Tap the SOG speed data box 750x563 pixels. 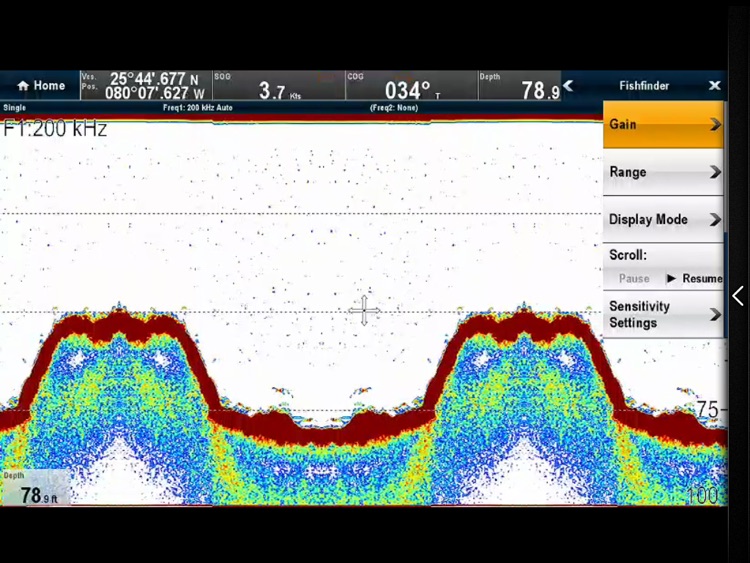pos(278,86)
